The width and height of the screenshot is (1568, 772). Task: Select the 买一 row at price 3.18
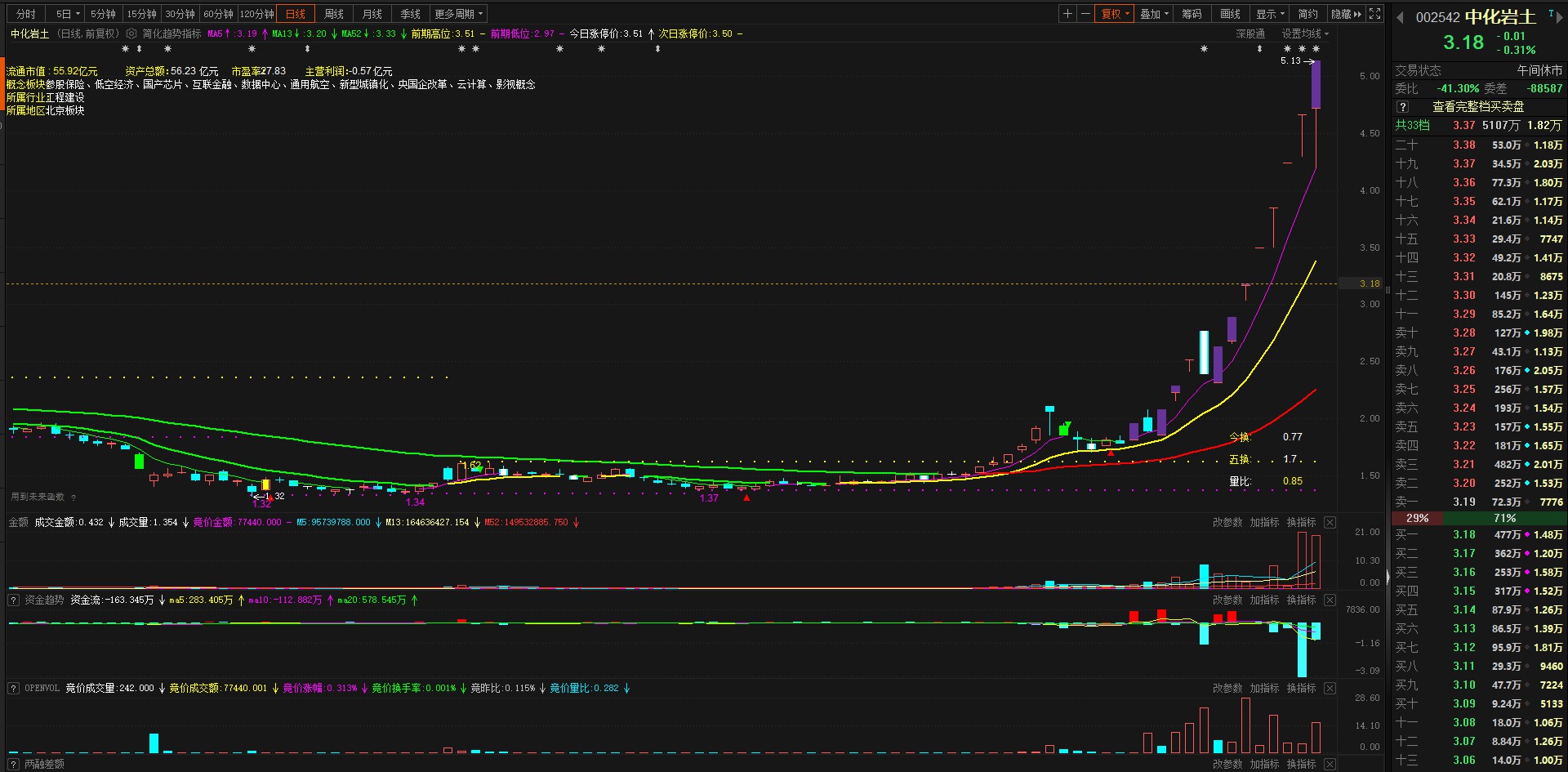tap(1479, 535)
